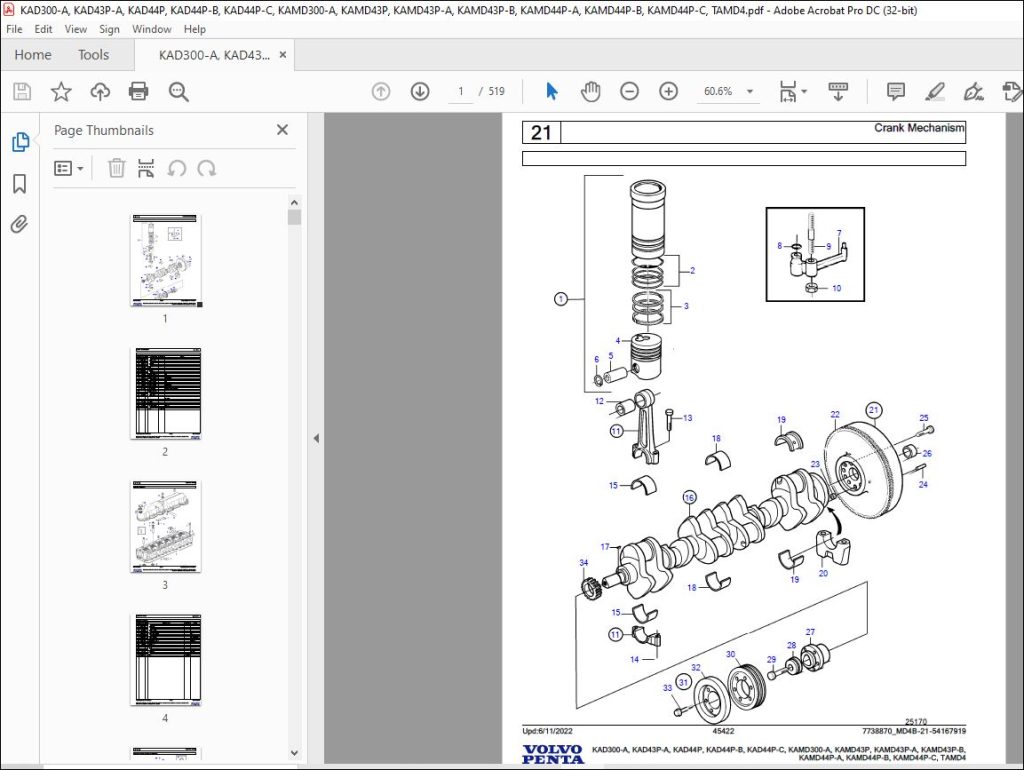Select page 2 thumbnail
The width and height of the screenshot is (1024, 770).
(x=167, y=393)
